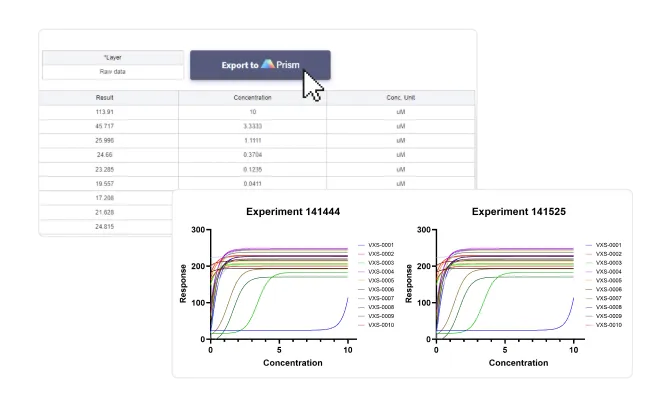
Task: Click the *Layer header cell
Action: 113,58
